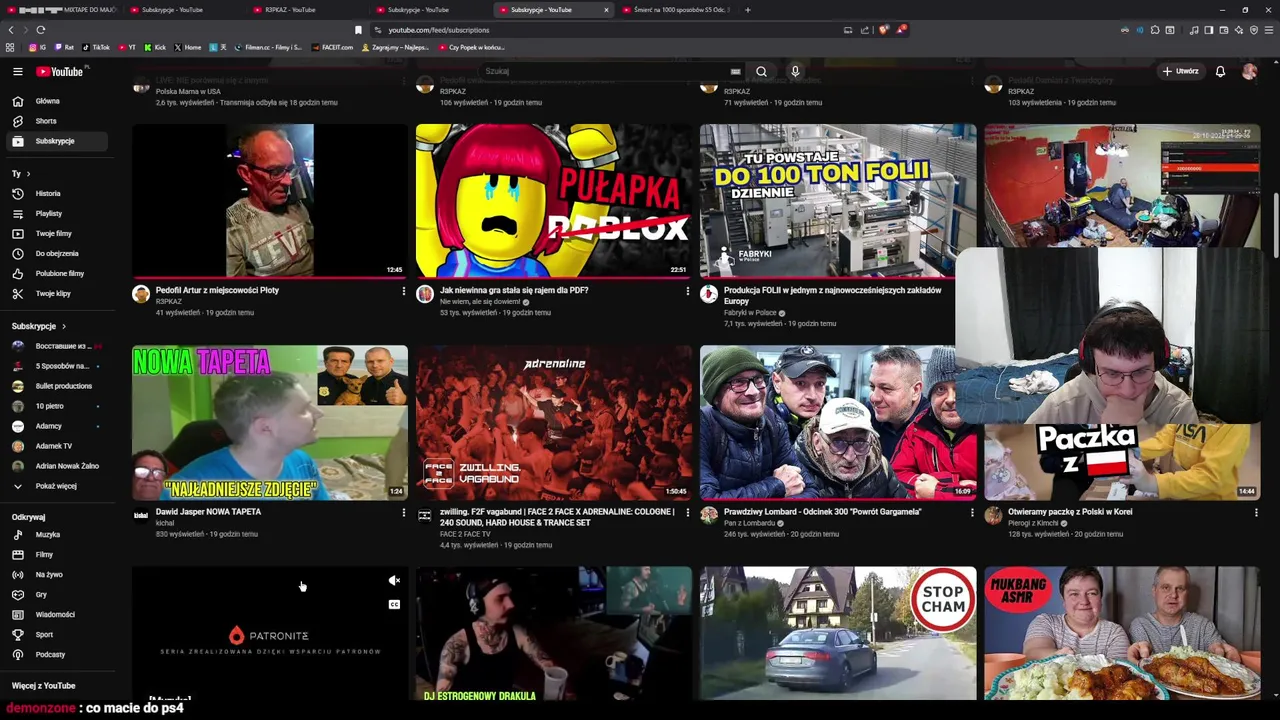Open Shorts from sidebar
This screenshot has height=720, width=1280.
55,121
